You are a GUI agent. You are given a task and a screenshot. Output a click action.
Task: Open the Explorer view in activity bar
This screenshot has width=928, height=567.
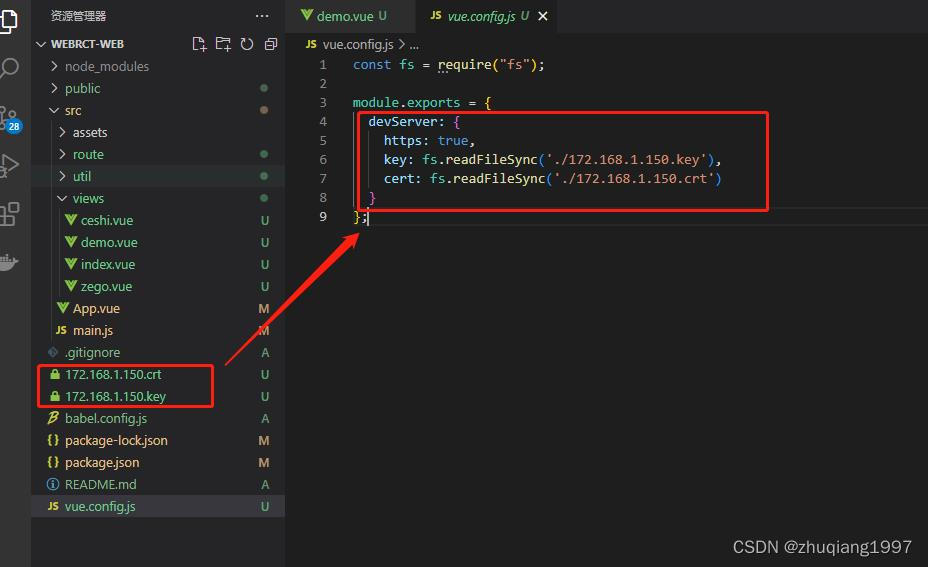(x=9, y=21)
